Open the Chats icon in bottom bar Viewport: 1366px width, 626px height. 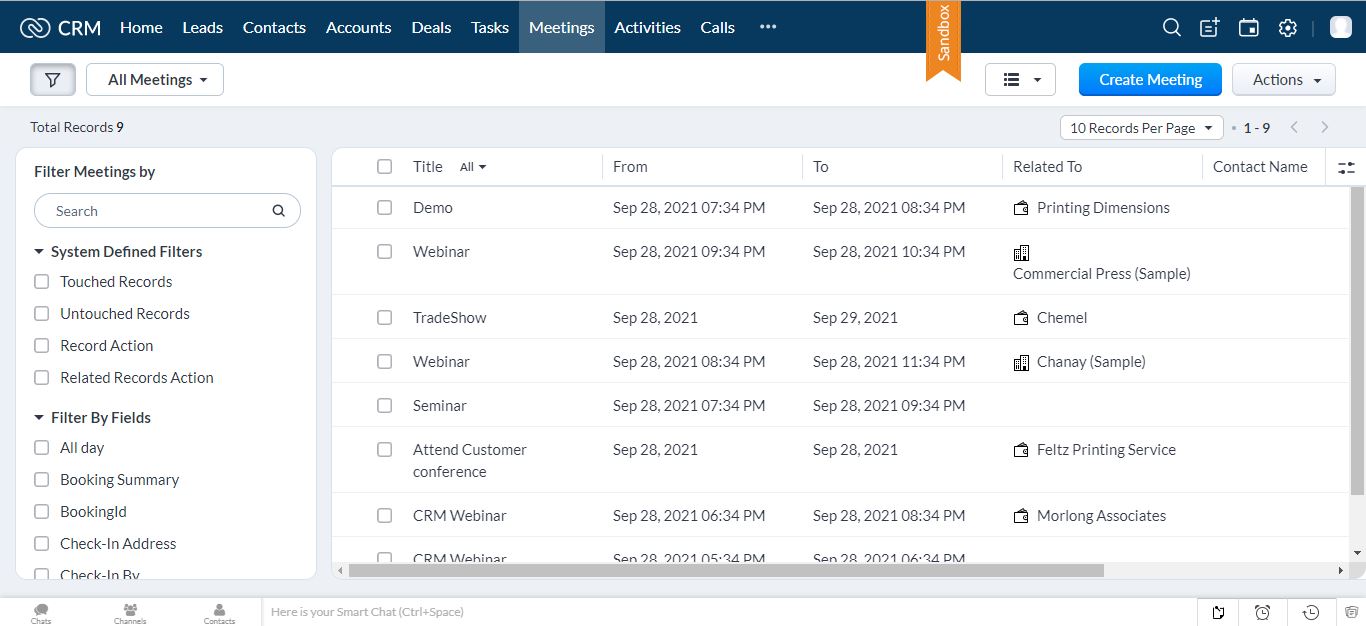tap(41, 612)
